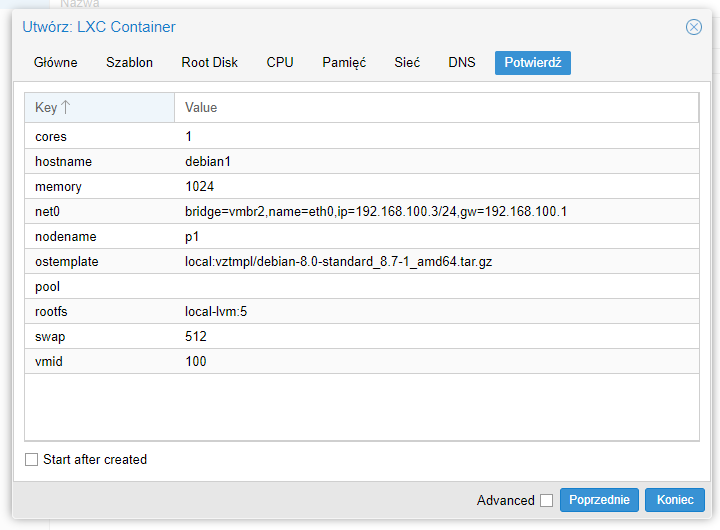
Task: Select the CPU tab
Action: pyautogui.click(x=280, y=62)
